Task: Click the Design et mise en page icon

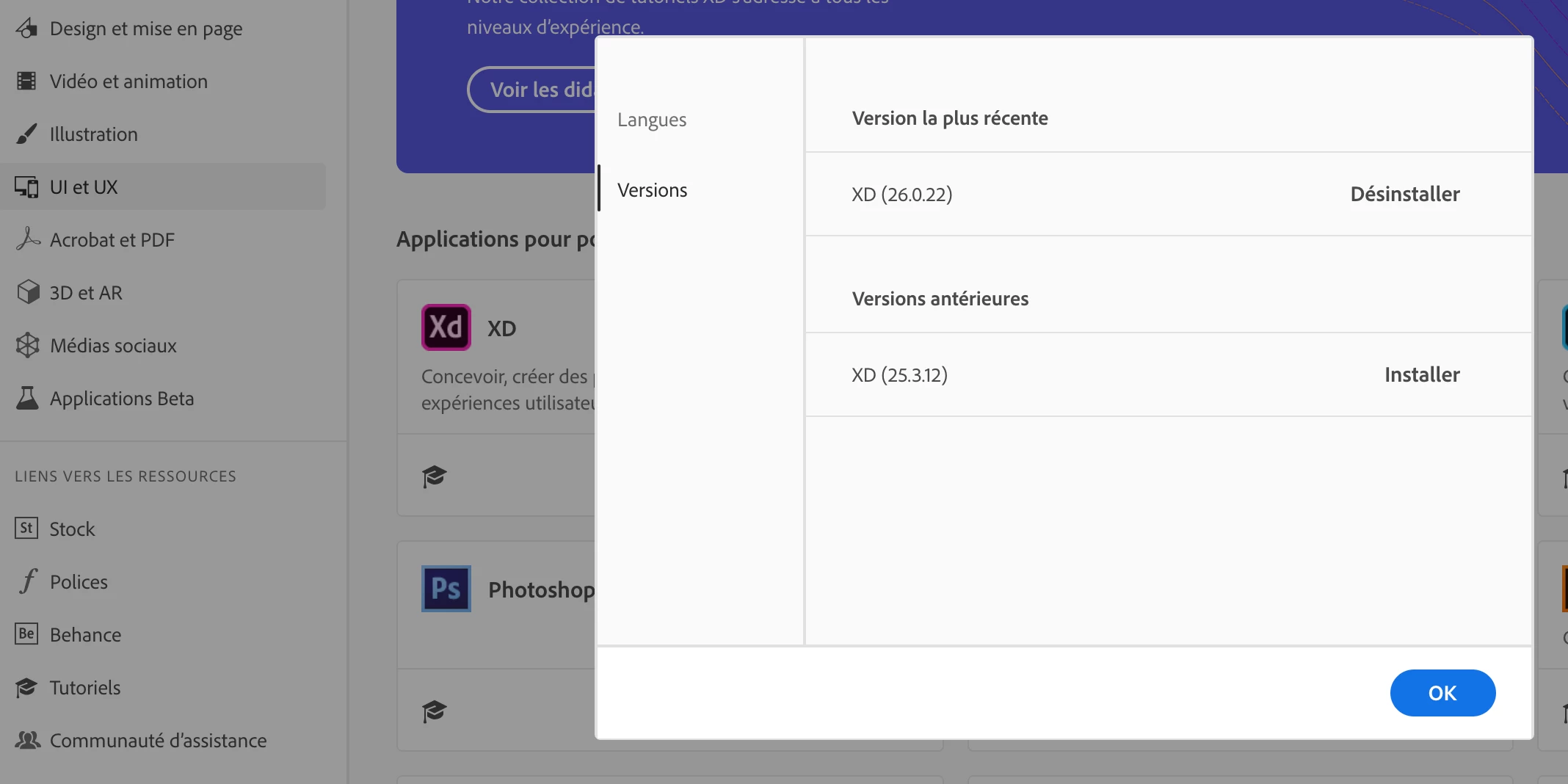Action: [26, 29]
